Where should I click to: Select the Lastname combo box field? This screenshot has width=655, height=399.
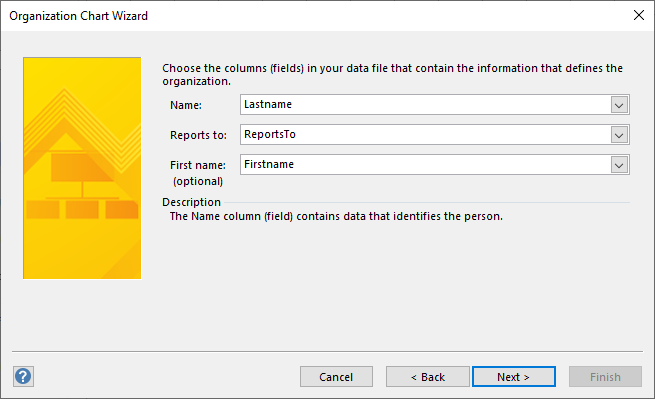coord(434,104)
